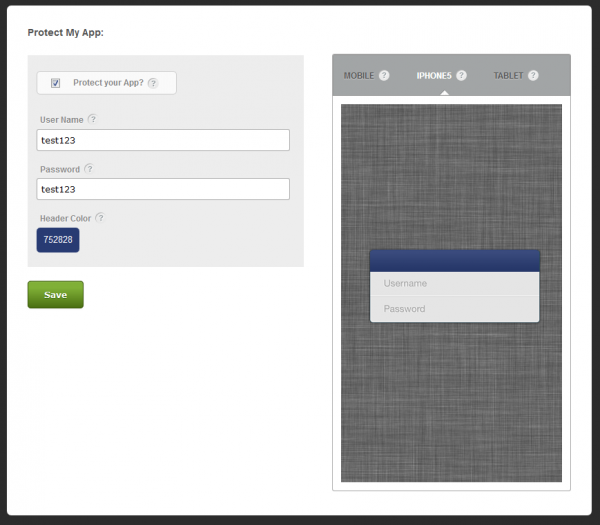Focus the User Name text field
The image size is (600, 525).
tap(163, 140)
